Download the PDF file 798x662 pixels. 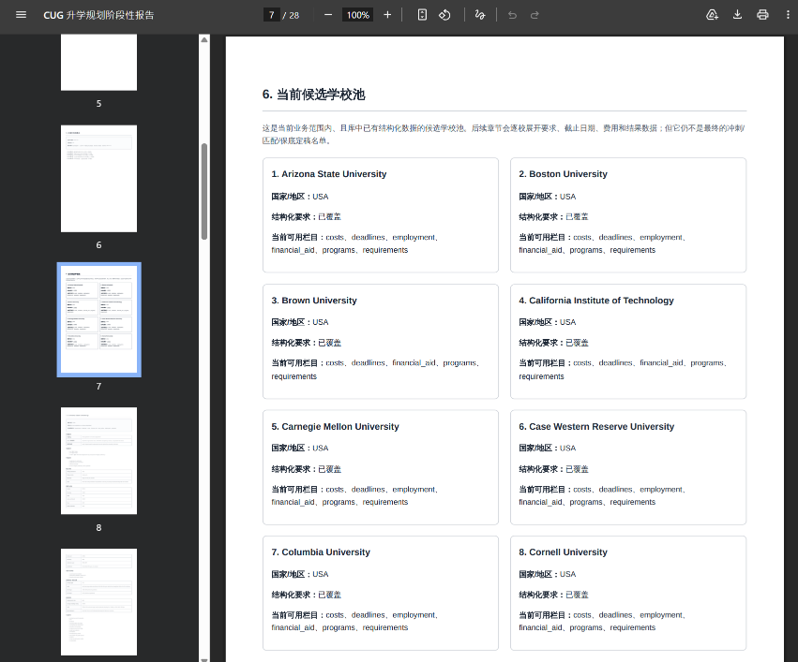[x=737, y=15]
